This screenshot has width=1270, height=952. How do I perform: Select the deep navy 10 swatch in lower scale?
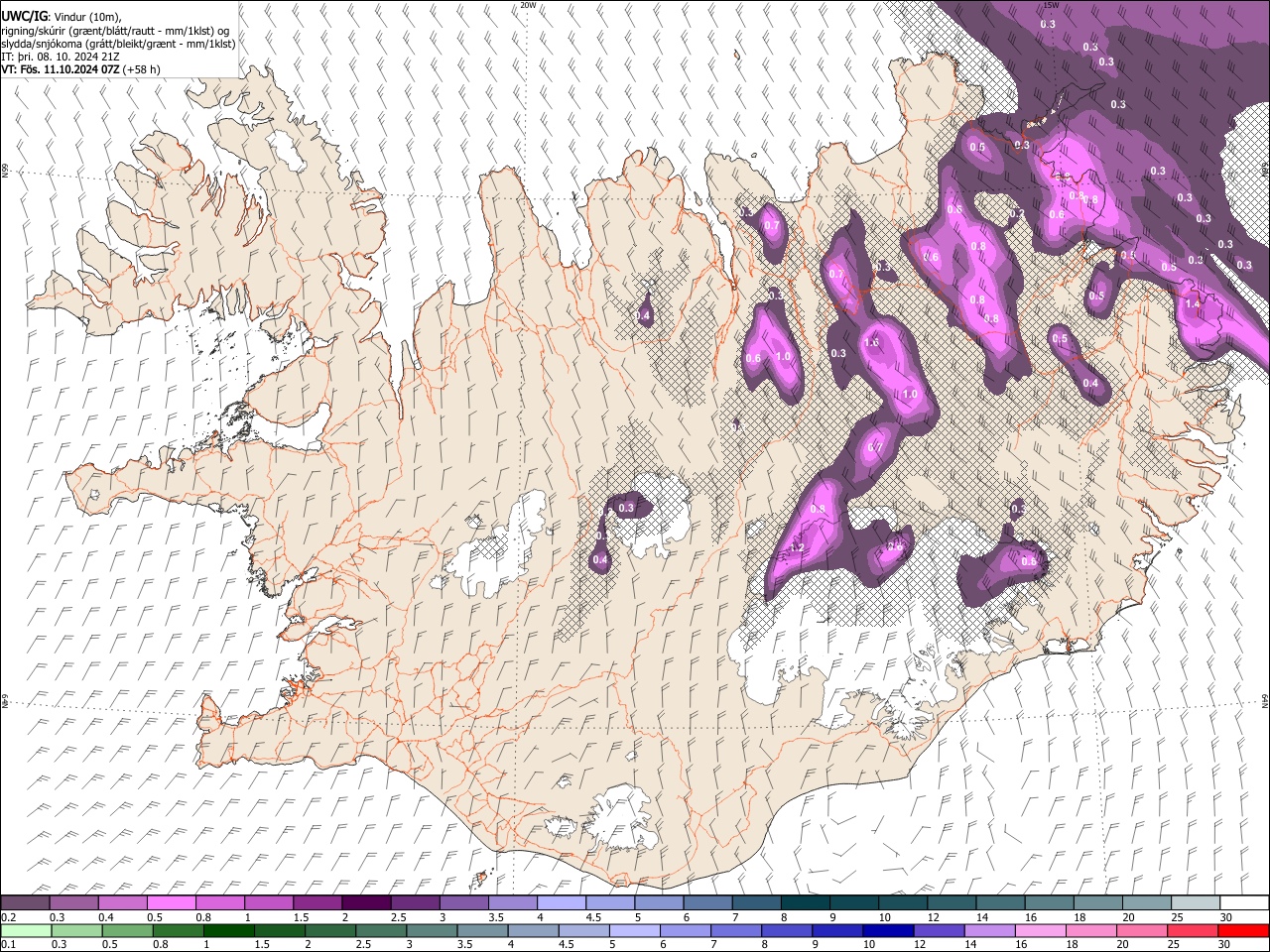(888, 930)
